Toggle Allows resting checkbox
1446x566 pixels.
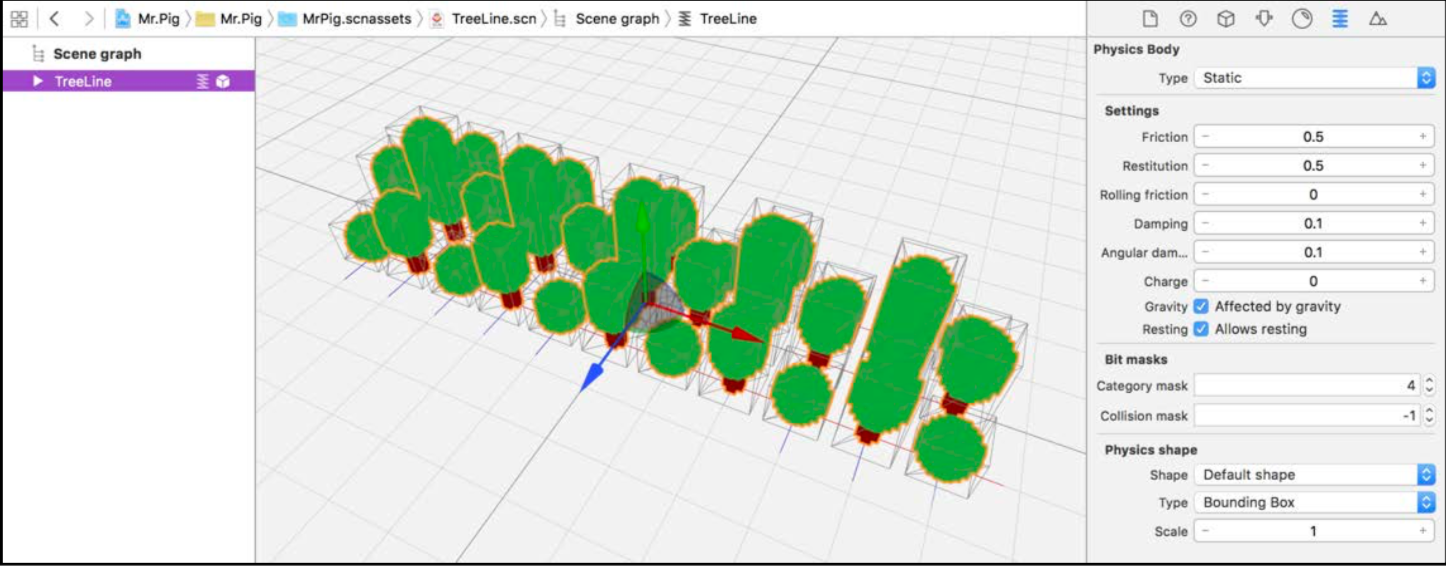(x=1201, y=329)
